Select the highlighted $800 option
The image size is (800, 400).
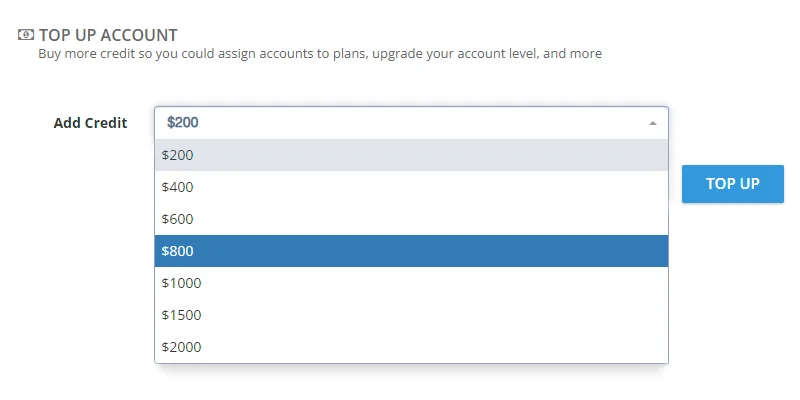411,251
